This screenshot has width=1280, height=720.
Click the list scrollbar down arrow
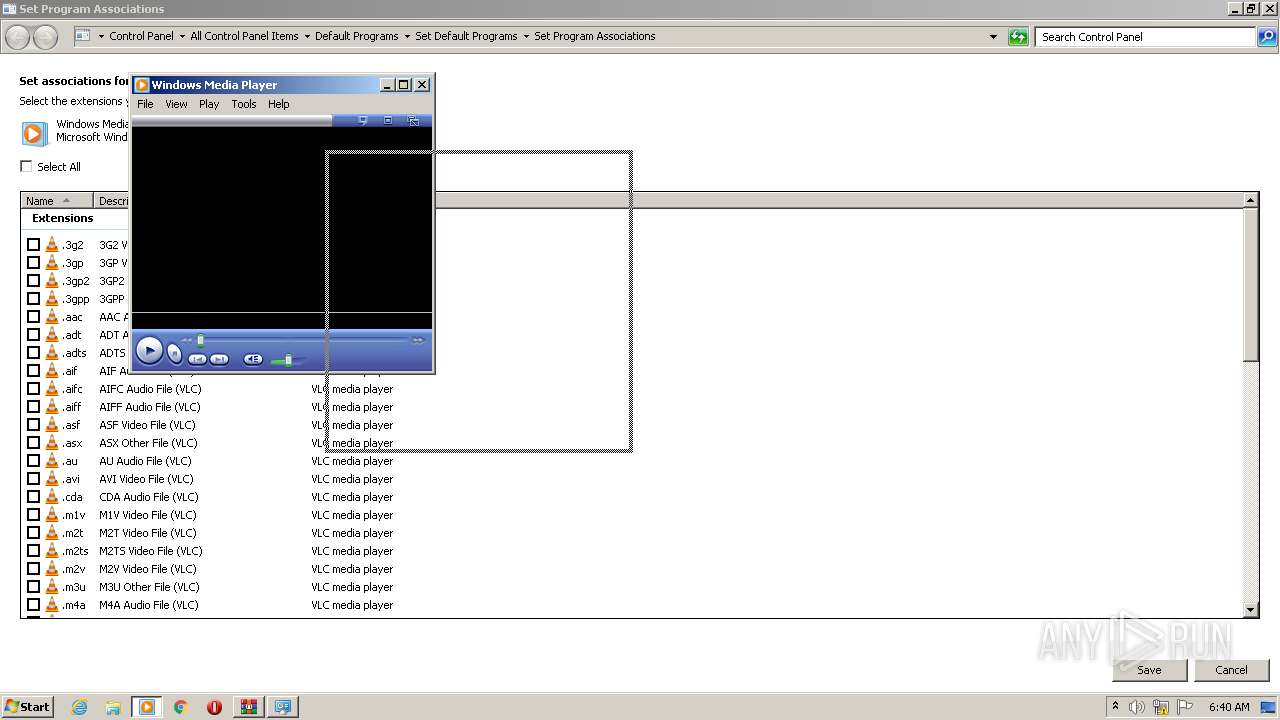pos(1250,609)
